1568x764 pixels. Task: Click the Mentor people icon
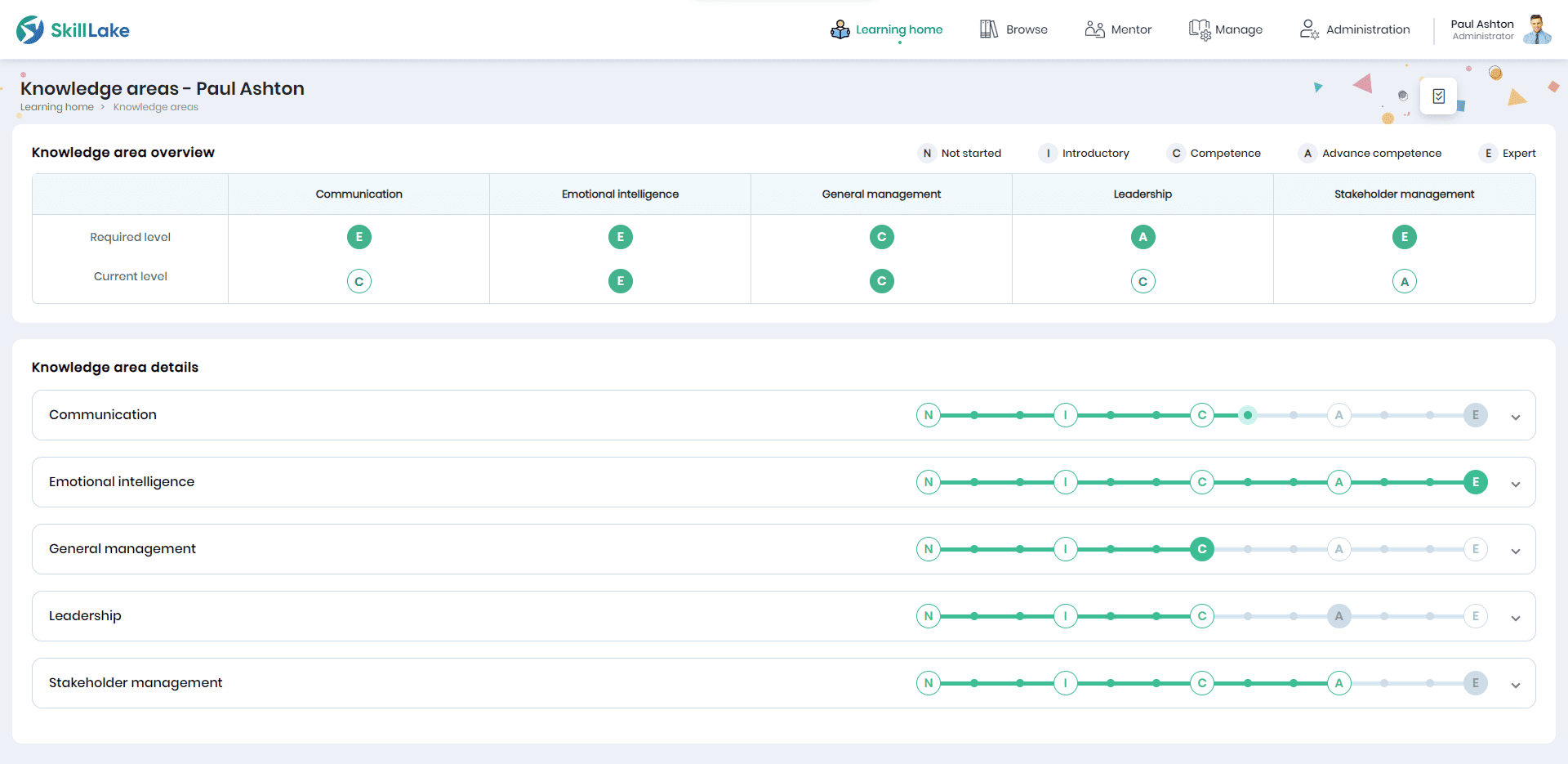tap(1094, 29)
